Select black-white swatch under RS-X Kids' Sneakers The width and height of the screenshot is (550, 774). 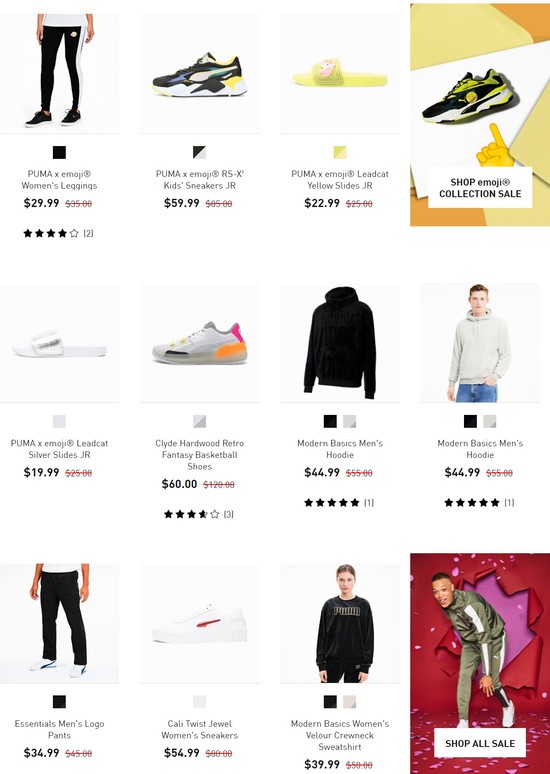[199, 153]
